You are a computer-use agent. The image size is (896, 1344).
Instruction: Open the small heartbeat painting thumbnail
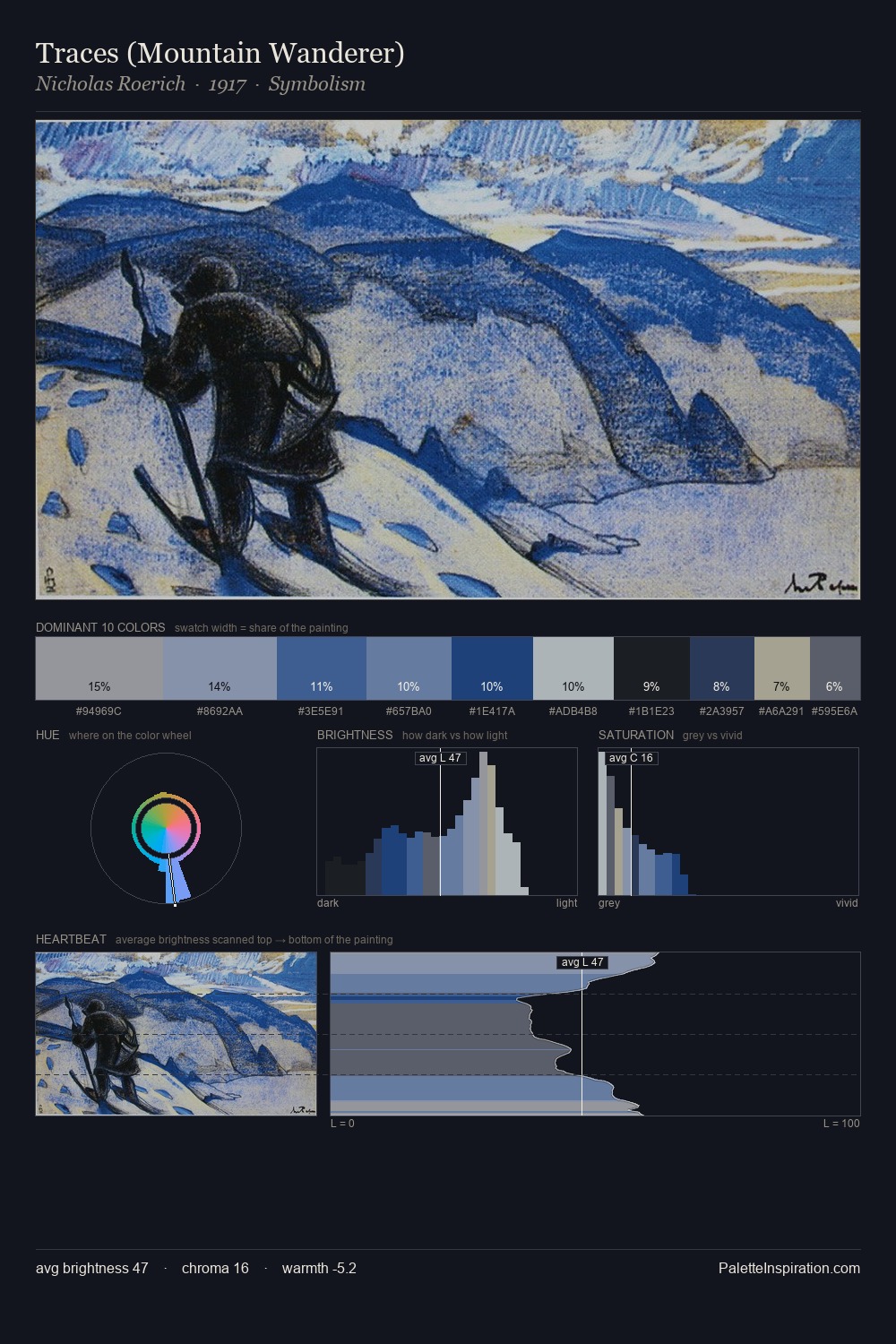tap(177, 1034)
